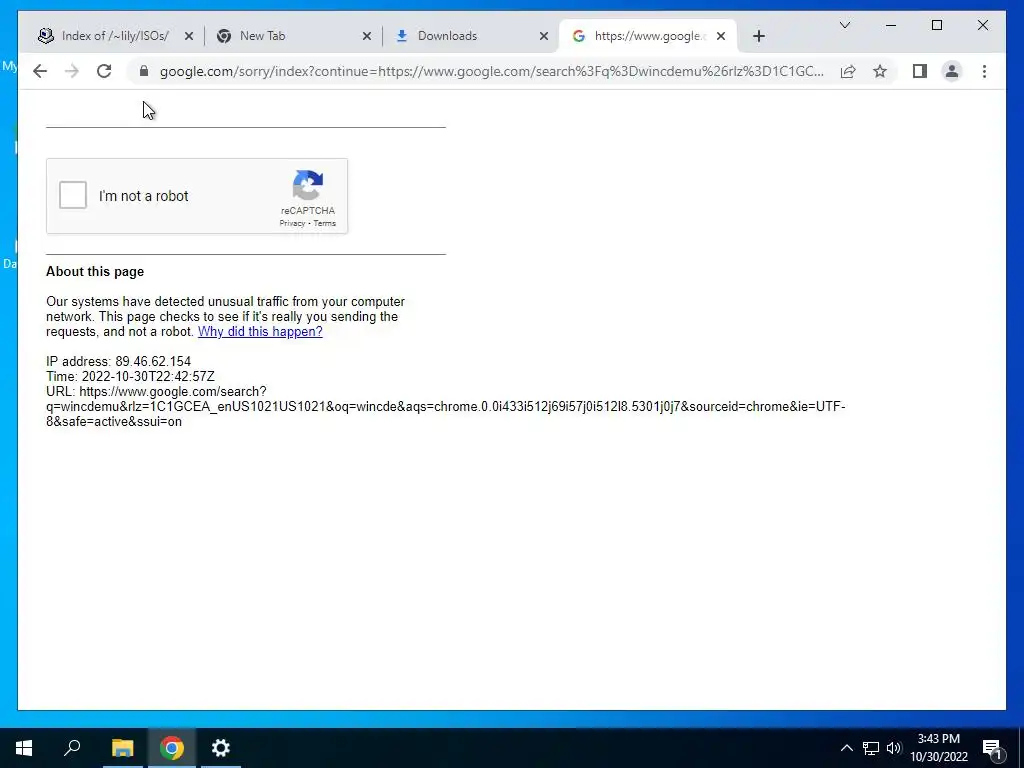Open the Chrome side panel
Image resolution: width=1024 pixels, height=768 pixels.
pos(920,71)
